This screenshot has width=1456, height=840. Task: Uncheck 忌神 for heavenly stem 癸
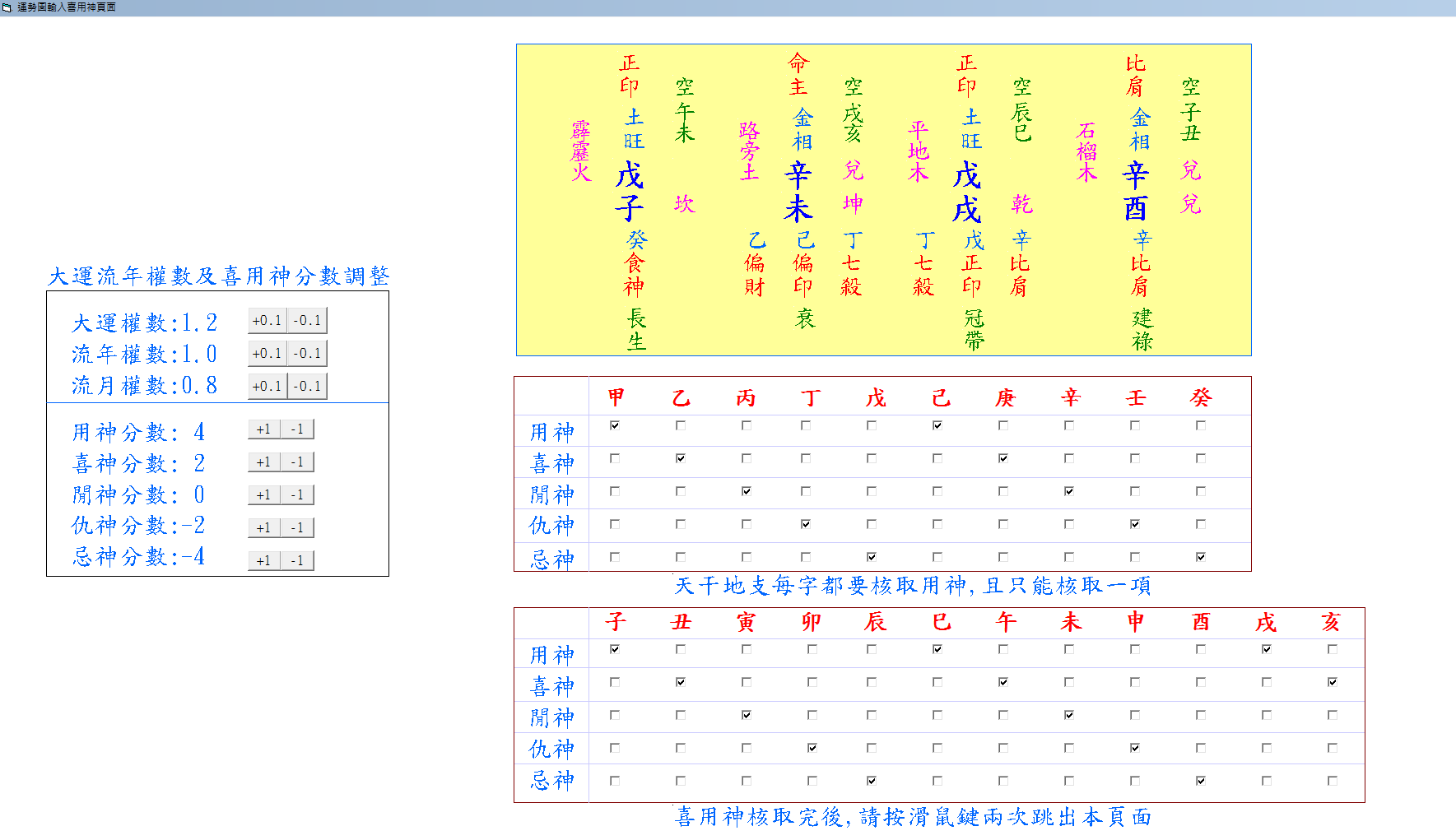pyautogui.click(x=1201, y=557)
